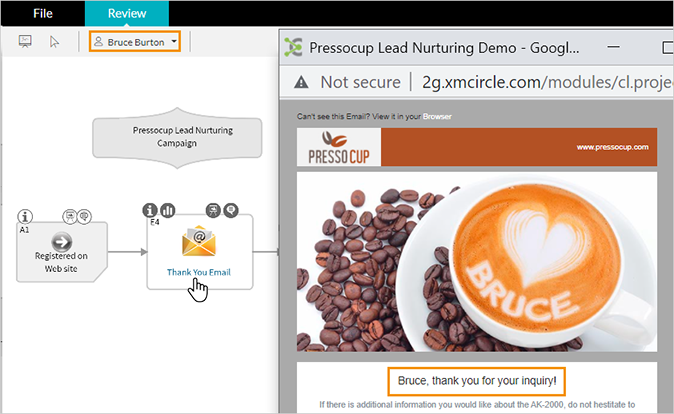Open the File menu tab
The height and width of the screenshot is (414, 674).
click(43, 13)
